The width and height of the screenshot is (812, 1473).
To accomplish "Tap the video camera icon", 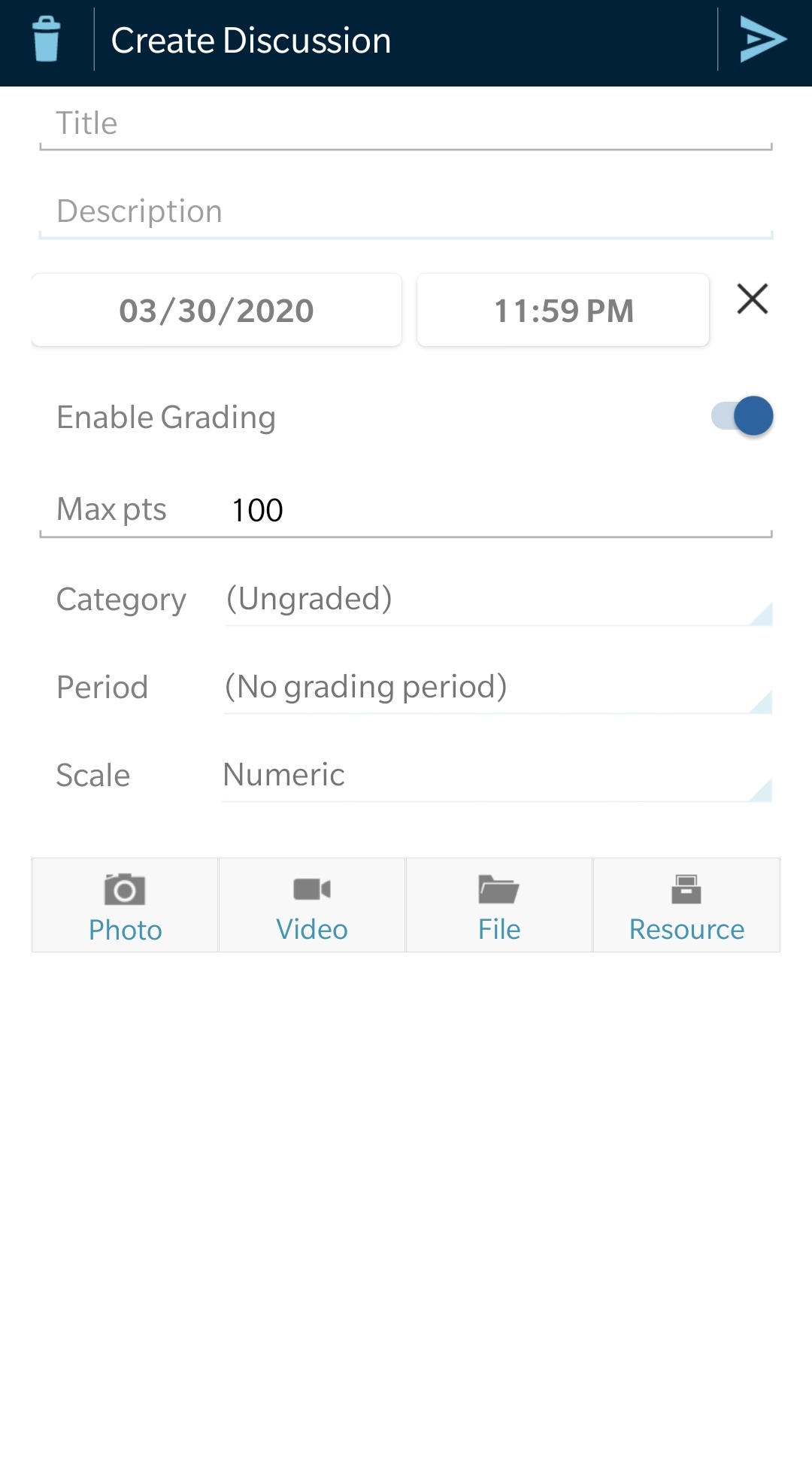I will tap(312, 889).
